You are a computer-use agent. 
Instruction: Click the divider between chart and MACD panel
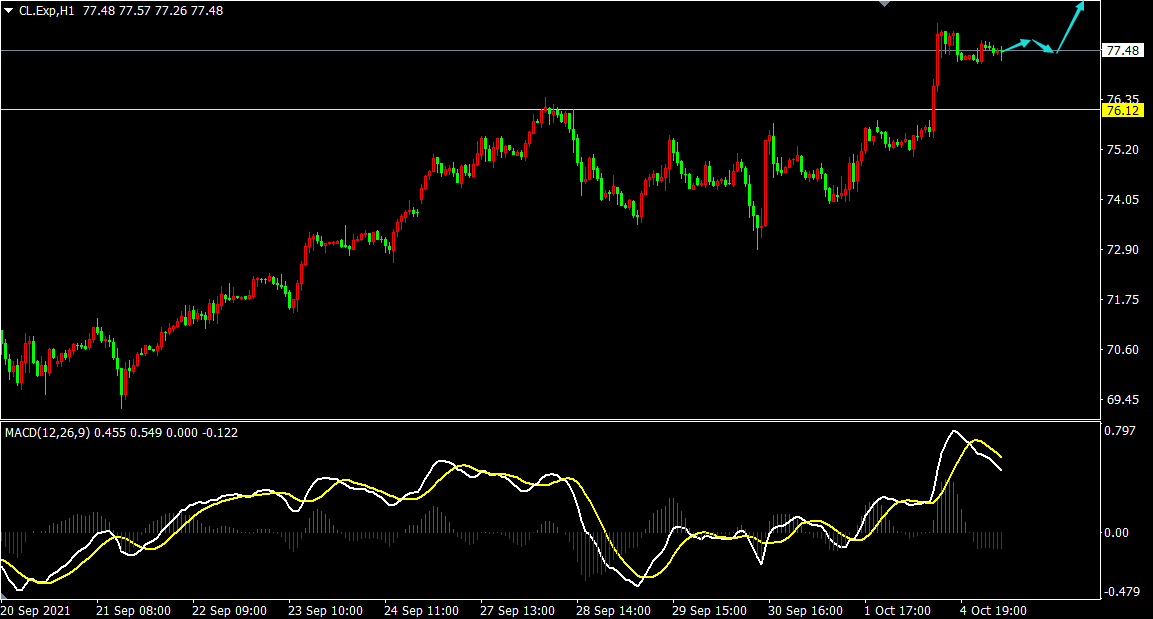point(550,420)
